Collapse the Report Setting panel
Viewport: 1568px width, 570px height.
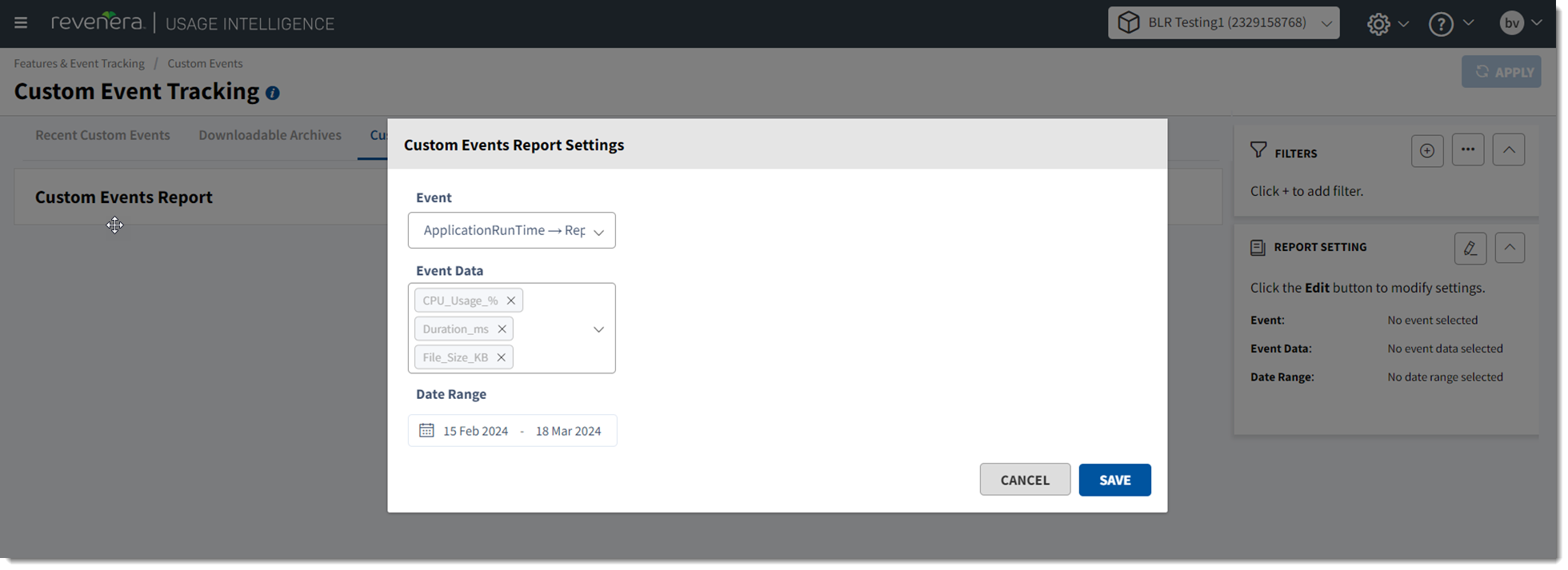(x=1510, y=247)
